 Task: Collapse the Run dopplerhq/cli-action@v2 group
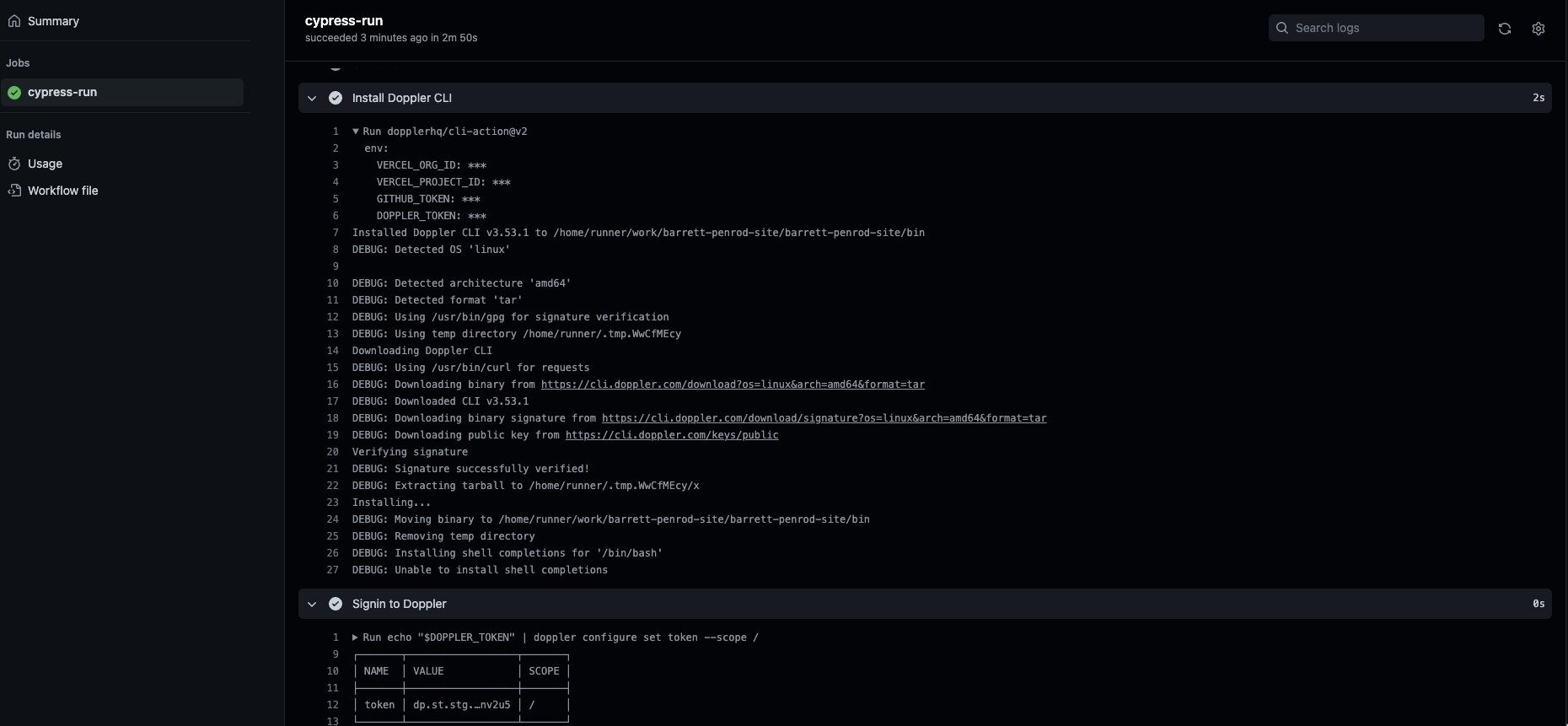[356, 132]
